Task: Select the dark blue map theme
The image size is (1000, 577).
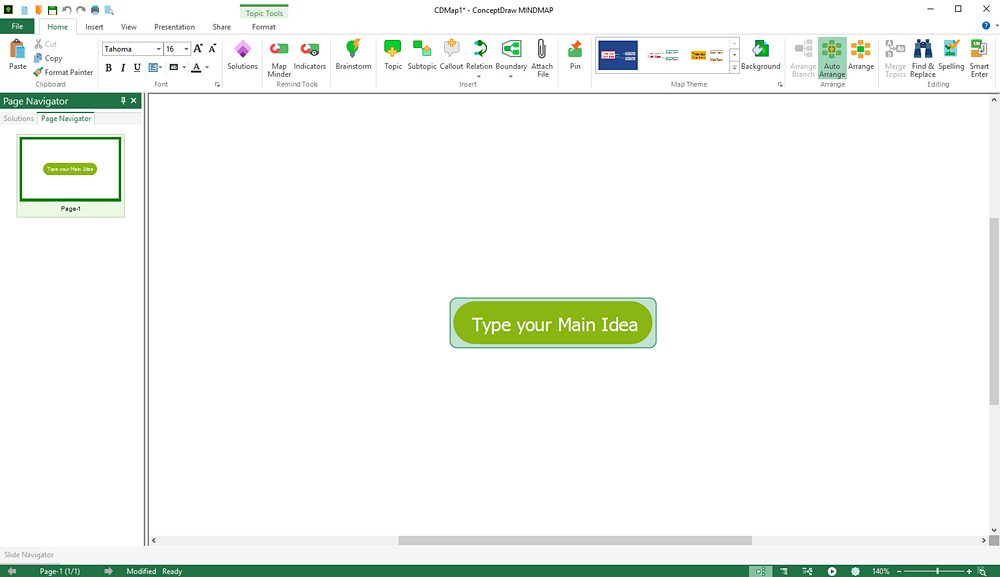Action: tap(617, 55)
